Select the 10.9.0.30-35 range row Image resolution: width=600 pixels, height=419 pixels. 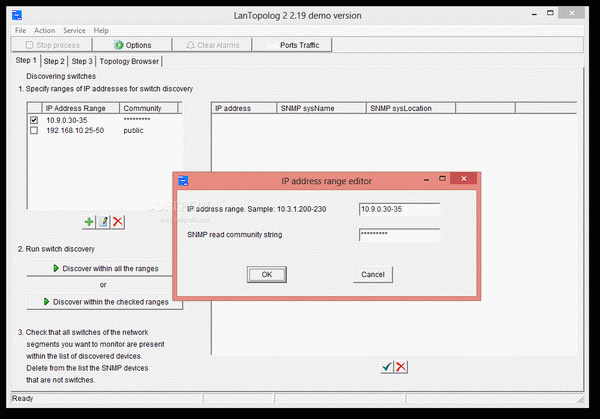pos(104,120)
